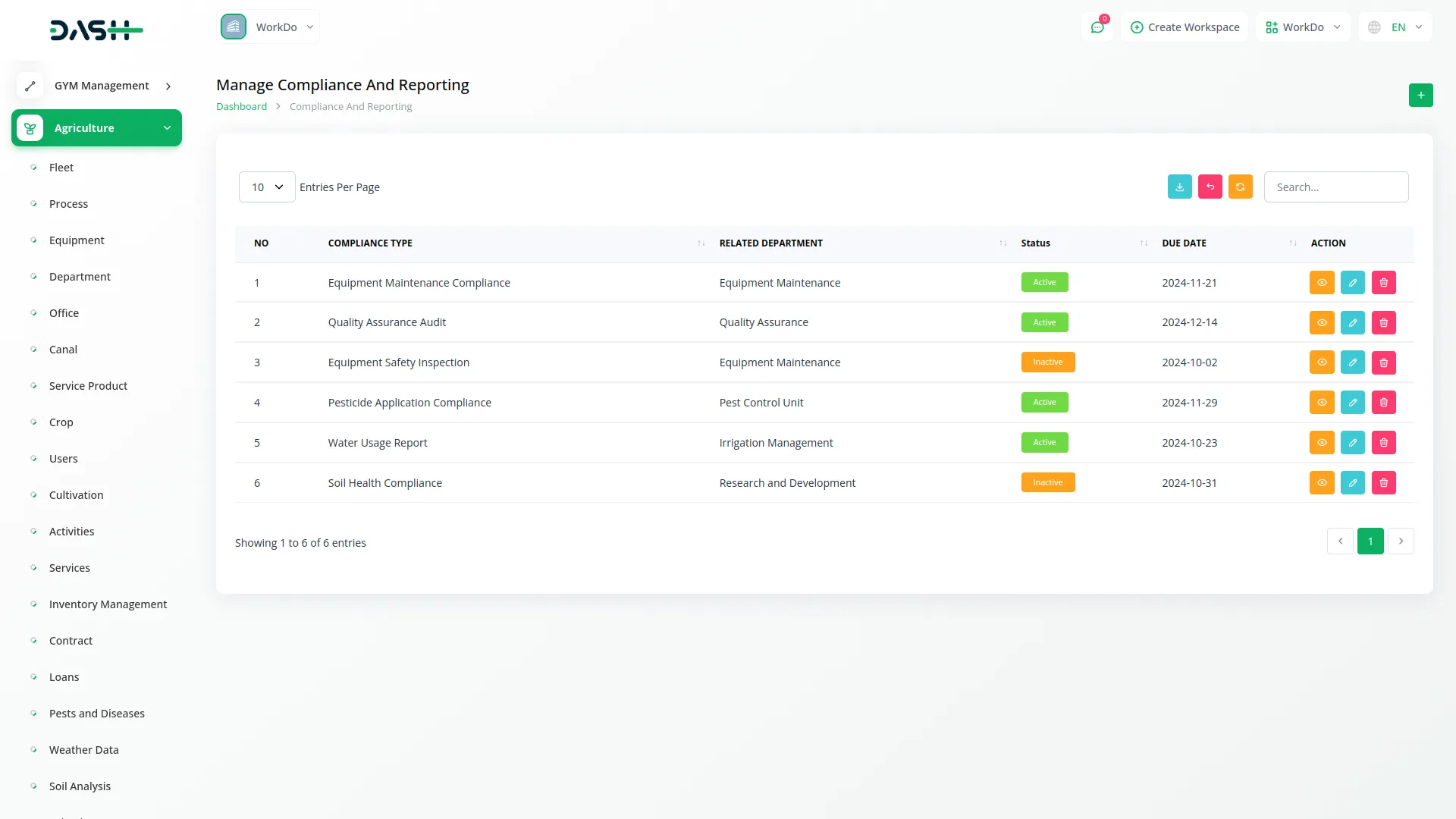Click the orange refresh icon

click(x=1240, y=187)
